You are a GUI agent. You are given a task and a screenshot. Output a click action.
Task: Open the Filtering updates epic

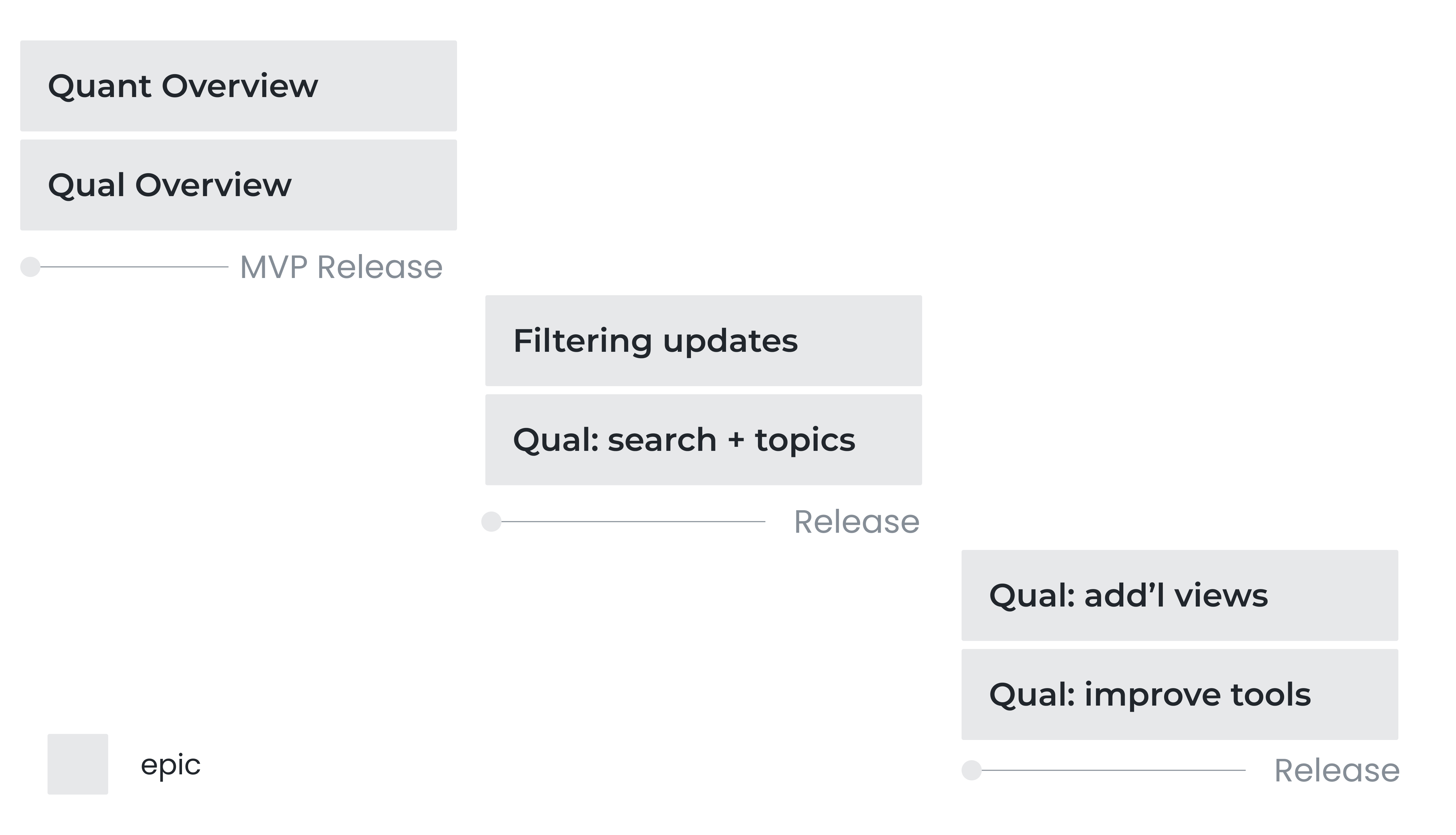704,341
